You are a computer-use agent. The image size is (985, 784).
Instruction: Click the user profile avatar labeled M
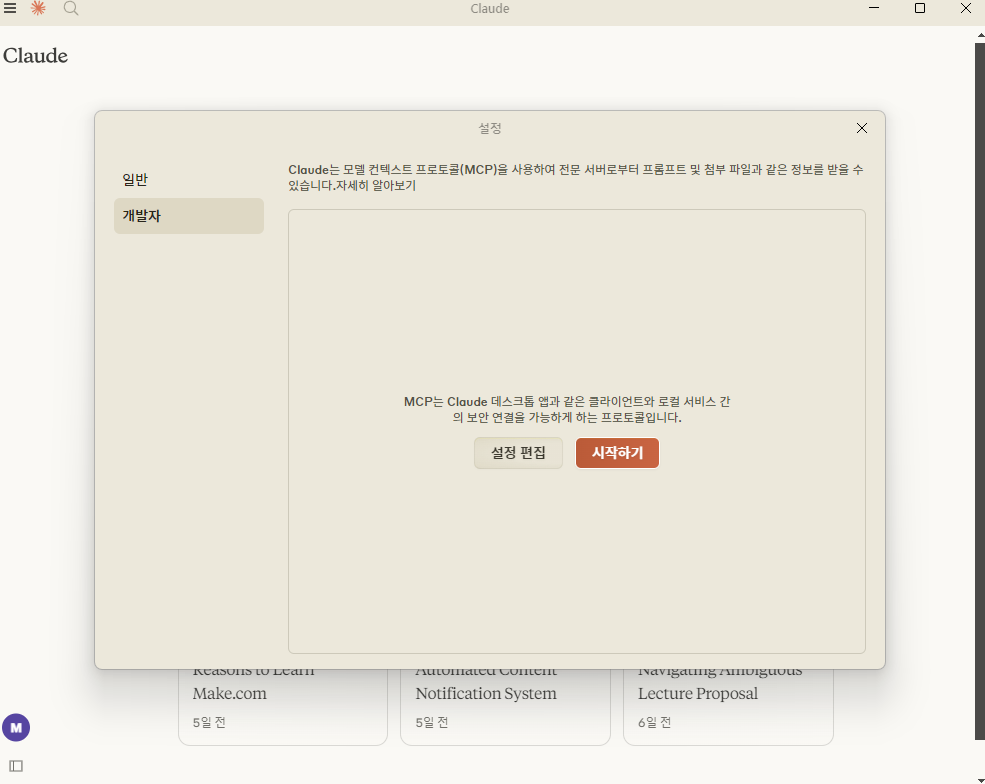(16, 727)
